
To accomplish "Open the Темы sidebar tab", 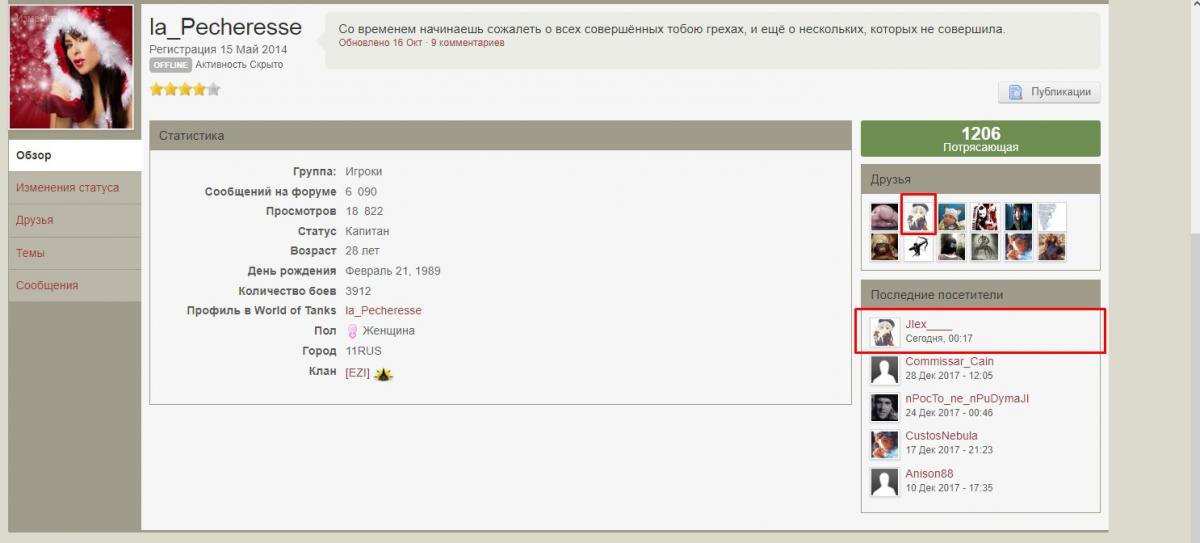I will click(x=75, y=253).
